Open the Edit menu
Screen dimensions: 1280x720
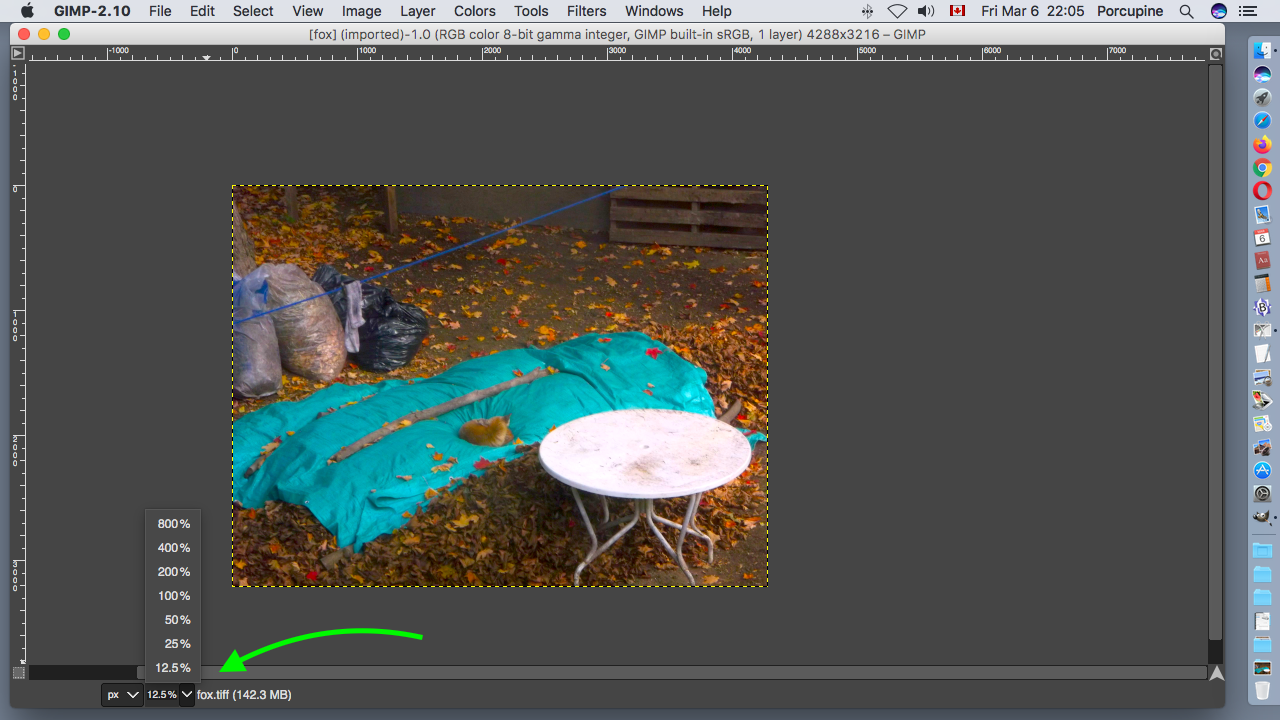[x=202, y=11]
